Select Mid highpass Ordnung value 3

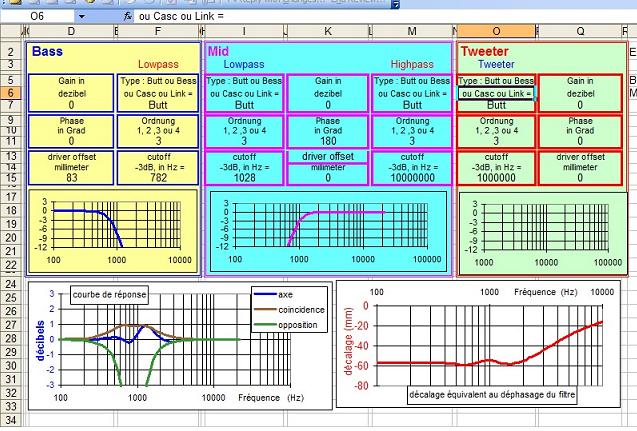point(412,141)
